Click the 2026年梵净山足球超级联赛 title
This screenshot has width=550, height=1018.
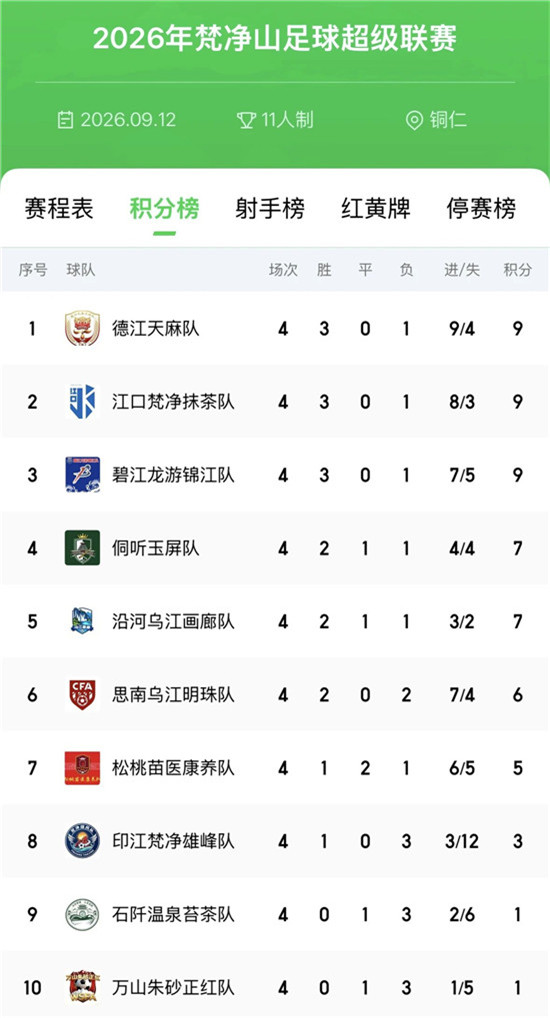[x=275, y=39]
